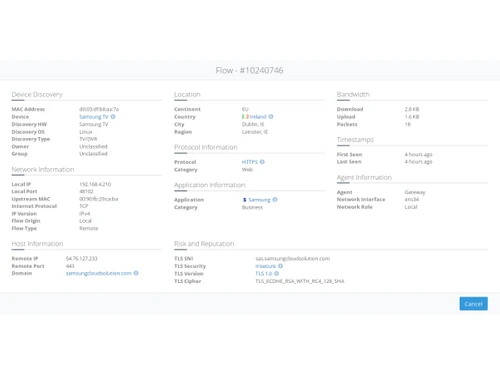Select the Remote IP 54.76.127.233
This screenshot has height=375, width=500.
[82, 258]
